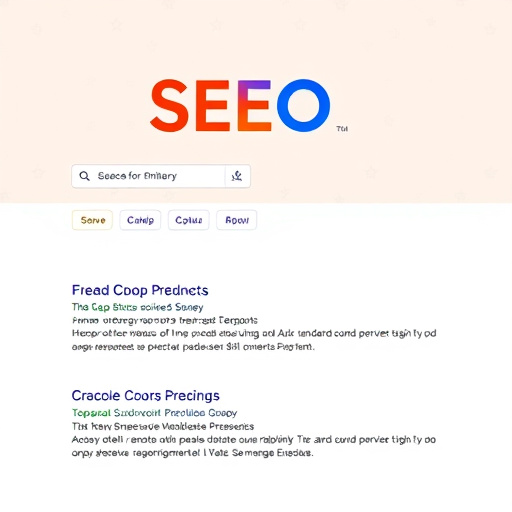The width and height of the screenshot is (512, 512).
Task: Click the magnifying glass search icon
Action: (x=84, y=176)
